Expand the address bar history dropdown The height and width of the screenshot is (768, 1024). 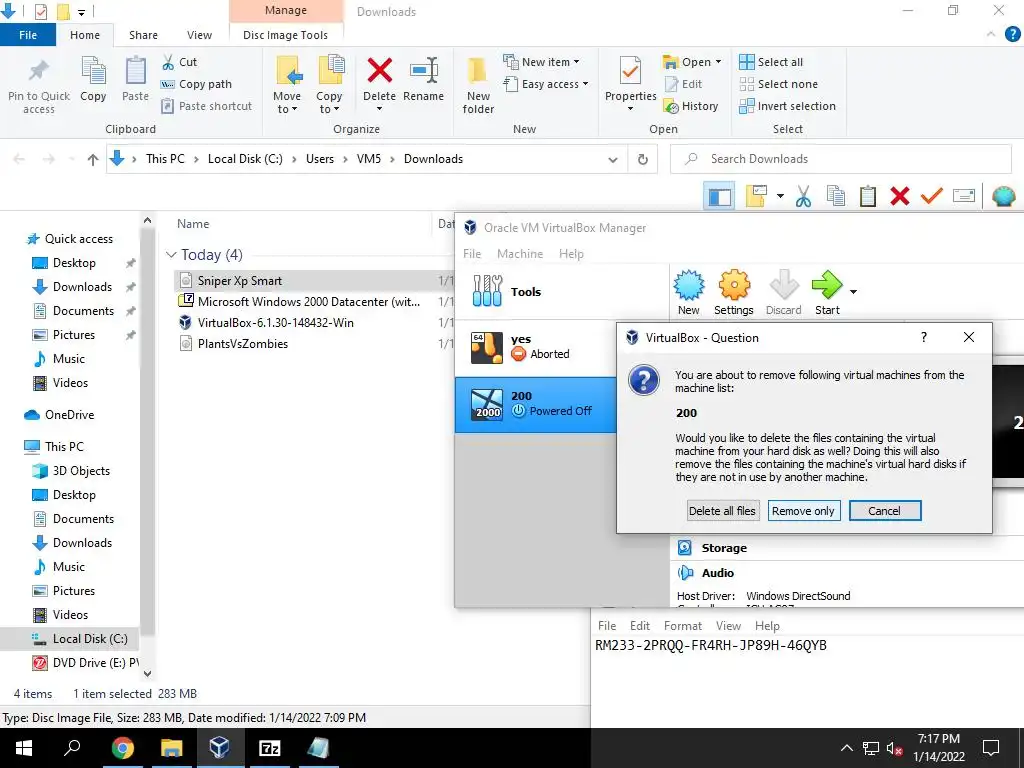pos(613,159)
